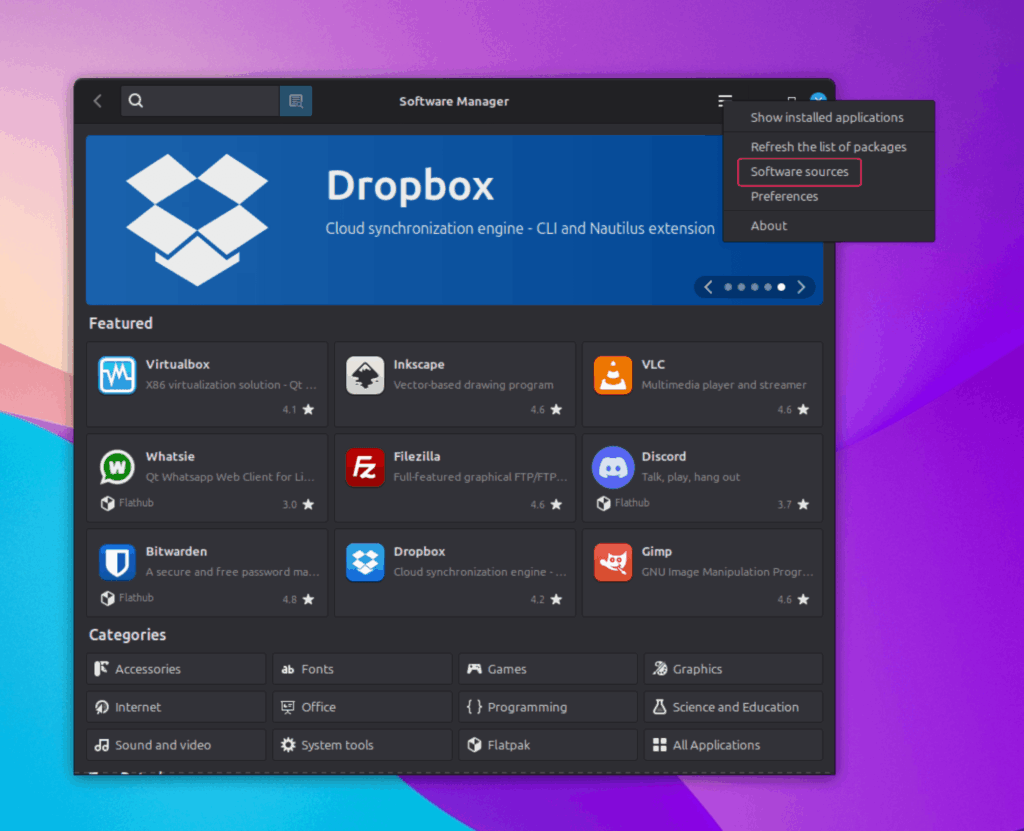Open the Games category

(548, 669)
